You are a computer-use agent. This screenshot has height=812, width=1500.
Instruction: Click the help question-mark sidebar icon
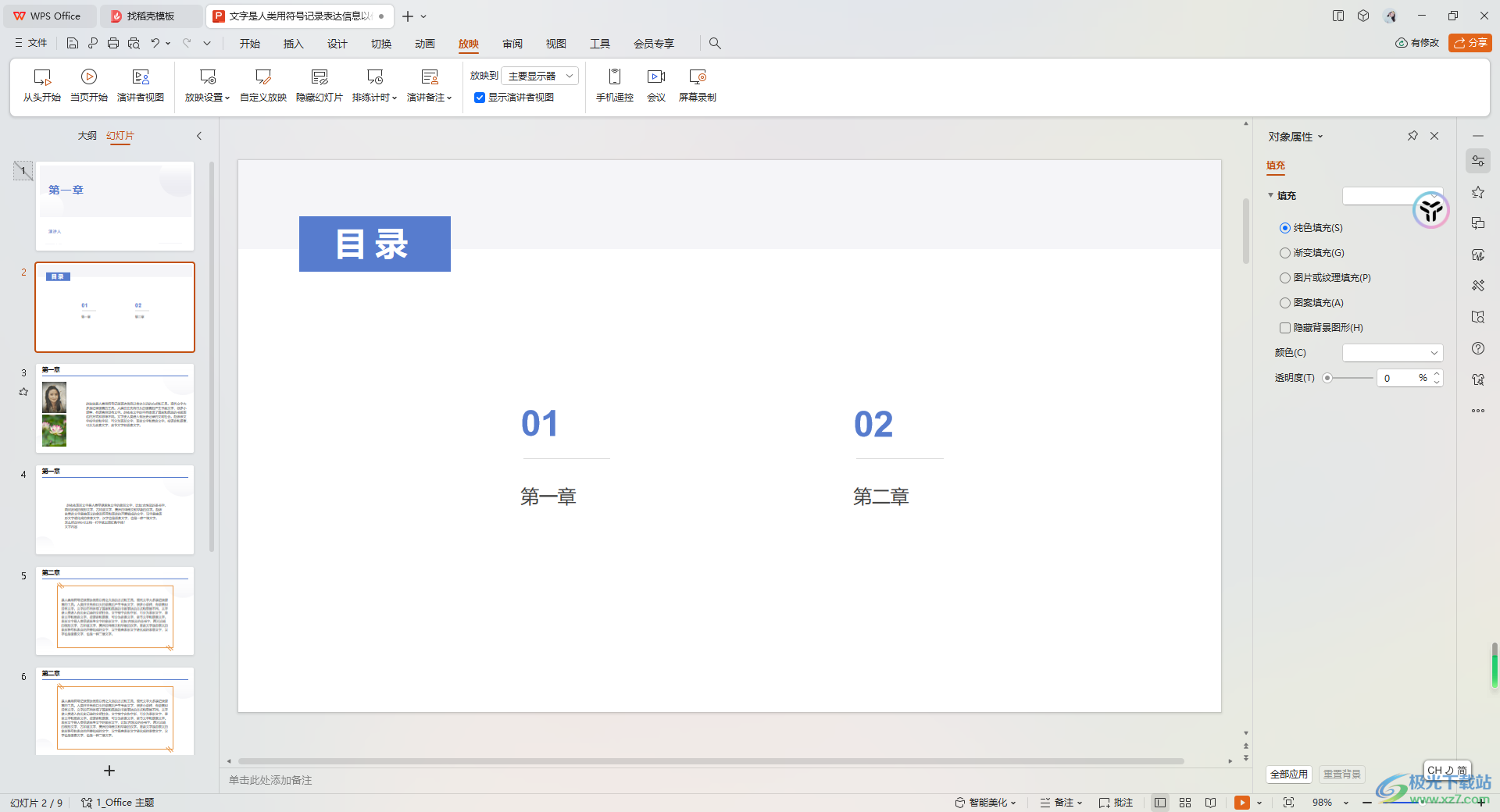pyautogui.click(x=1478, y=348)
